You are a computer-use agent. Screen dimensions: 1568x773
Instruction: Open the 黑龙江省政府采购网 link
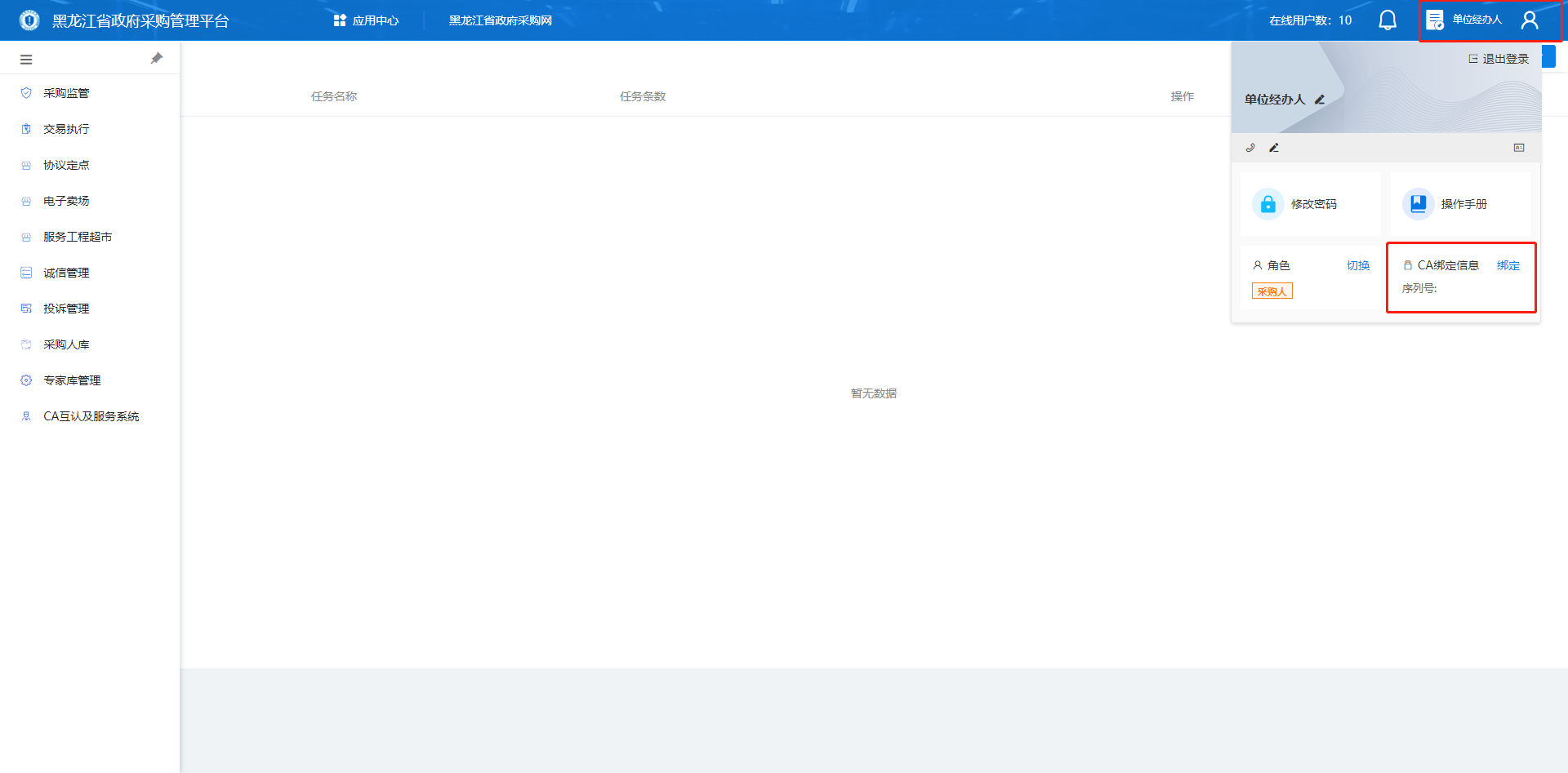pyautogui.click(x=501, y=20)
